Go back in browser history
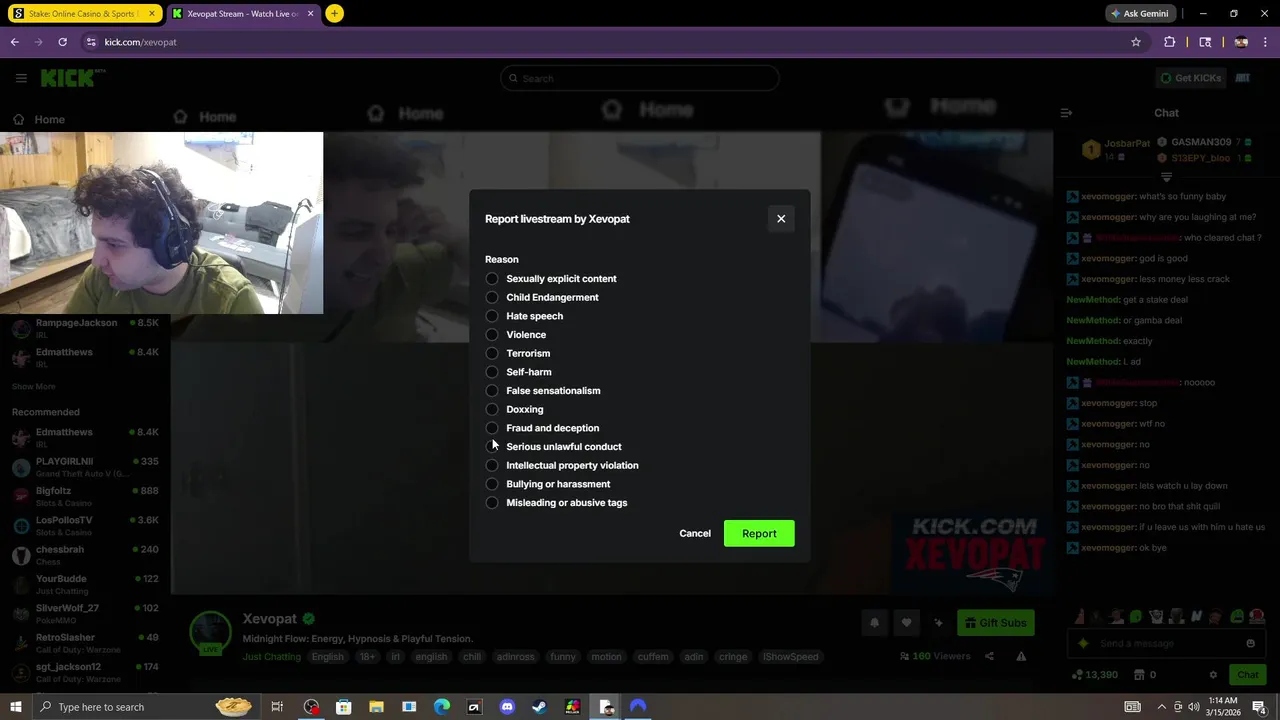 [x=15, y=42]
